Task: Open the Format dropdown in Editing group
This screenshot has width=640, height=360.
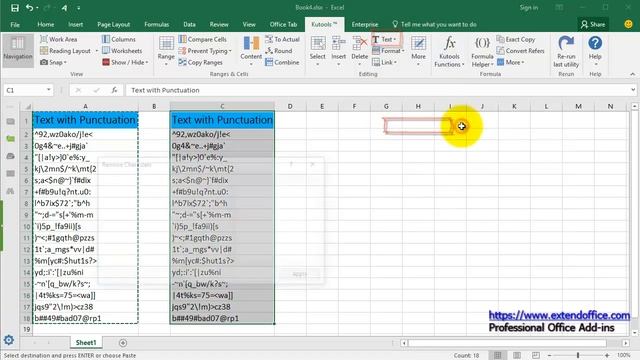Action: point(388,51)
